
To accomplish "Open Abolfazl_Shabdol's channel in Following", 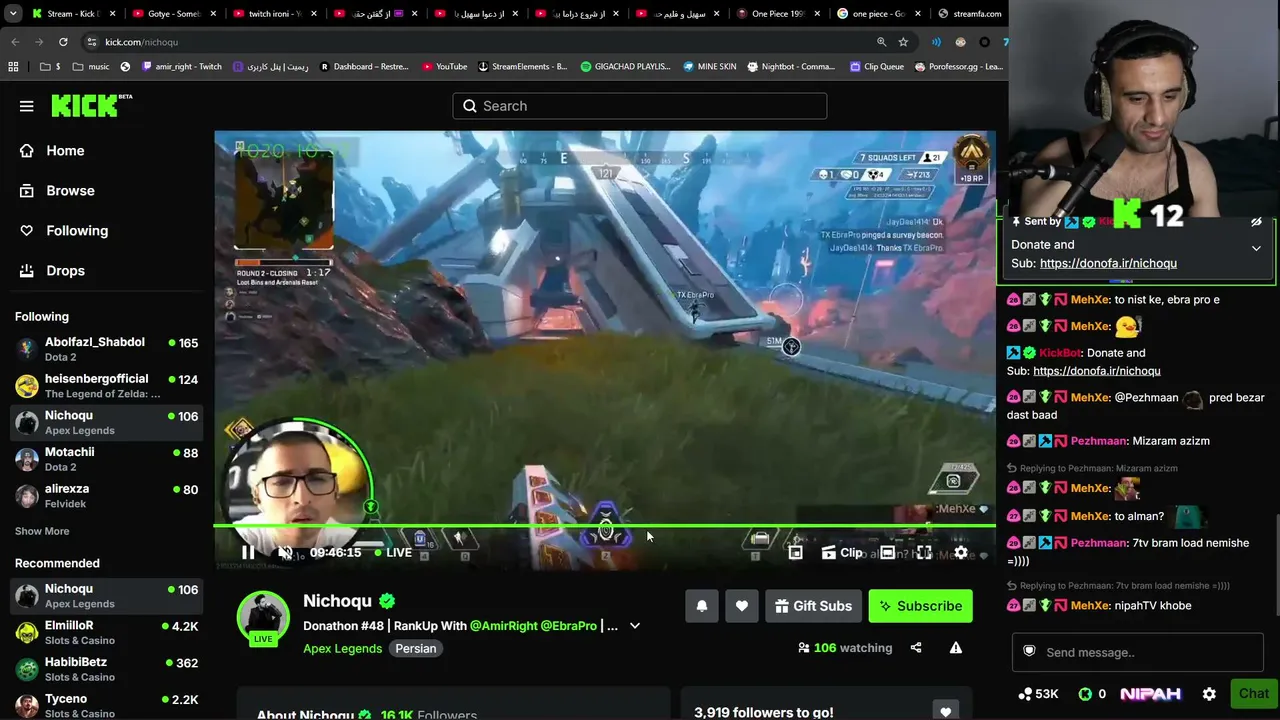I will [x=107, y=350].
